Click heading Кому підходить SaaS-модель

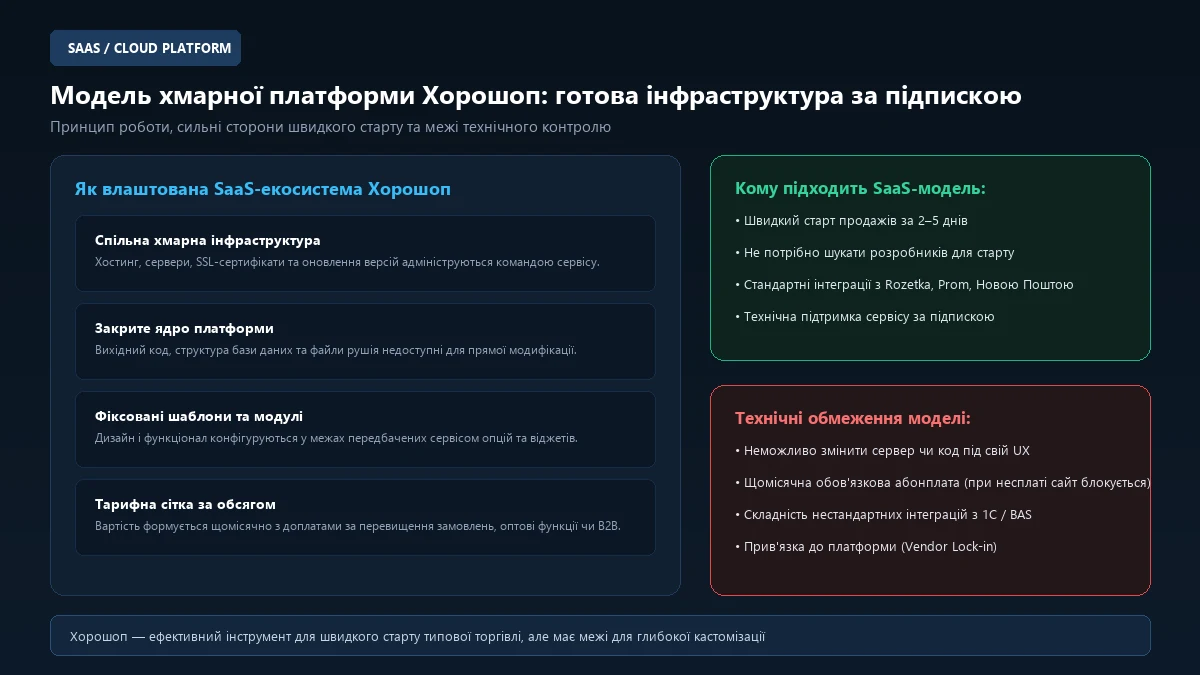(x=860, y=189)
